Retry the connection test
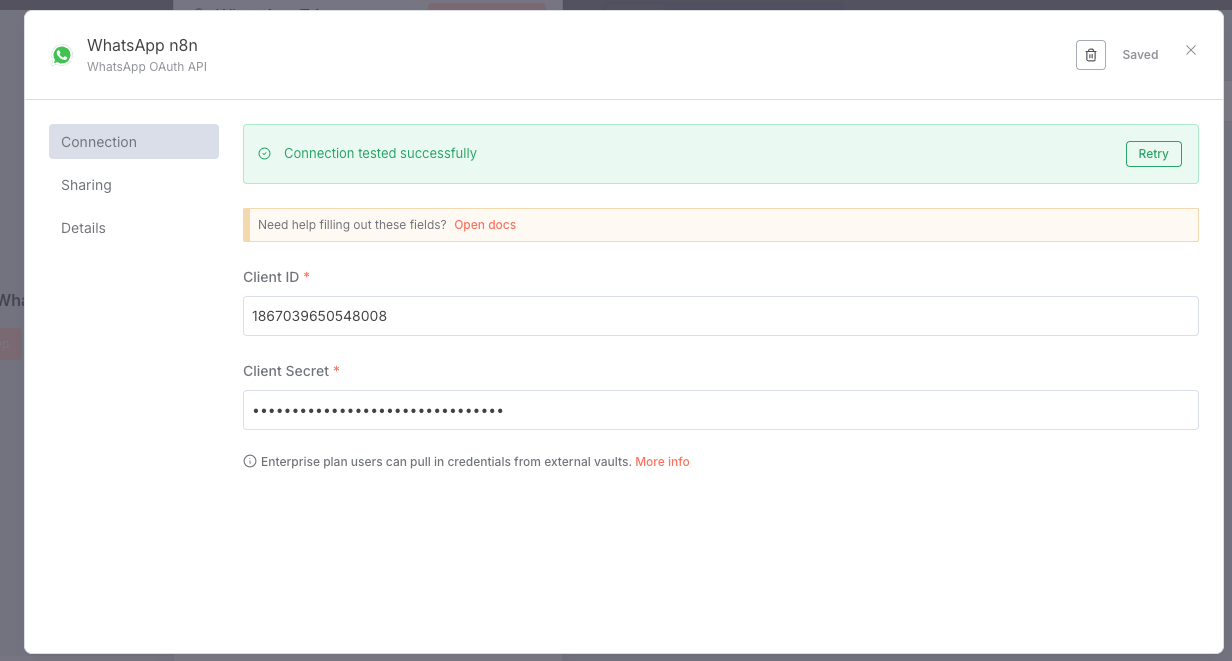Screen dimensions: 1232x661 [1153, 154]
